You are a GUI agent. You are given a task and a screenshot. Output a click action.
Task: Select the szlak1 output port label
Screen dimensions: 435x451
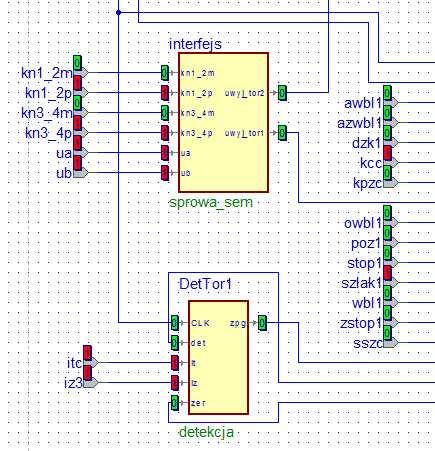click(x=361, y=283)
